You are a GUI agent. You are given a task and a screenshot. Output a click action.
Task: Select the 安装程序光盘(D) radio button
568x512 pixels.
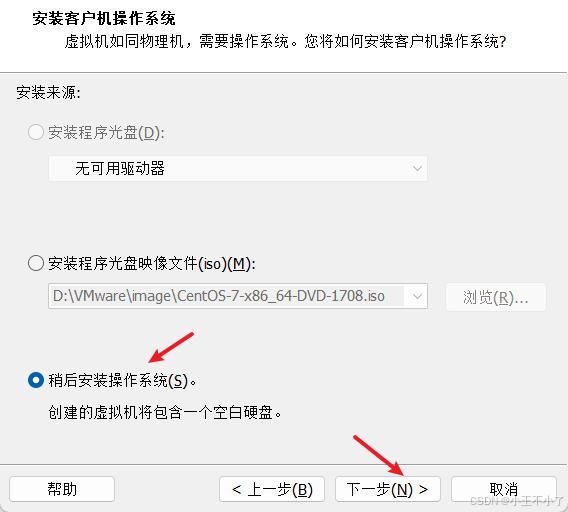[36, 132]
